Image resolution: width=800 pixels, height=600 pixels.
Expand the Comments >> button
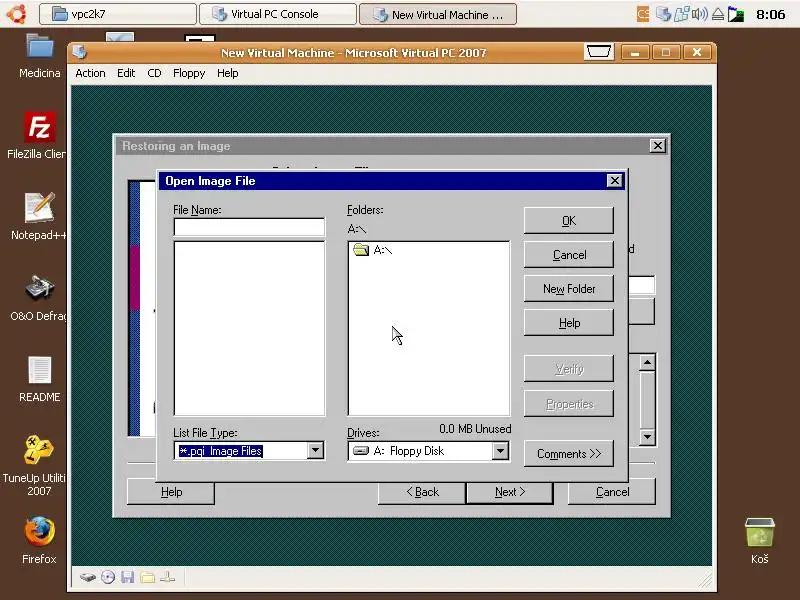569,454
